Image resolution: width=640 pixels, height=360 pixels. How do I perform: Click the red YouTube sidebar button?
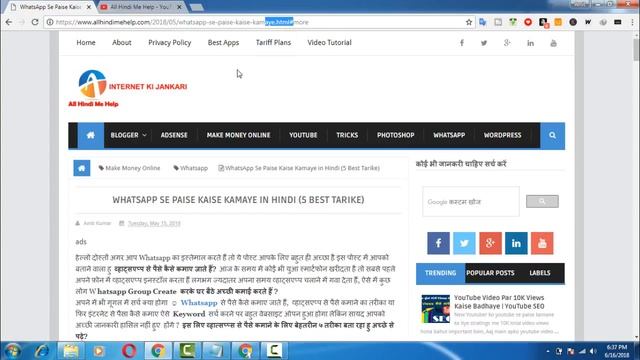tap(542, 243)
